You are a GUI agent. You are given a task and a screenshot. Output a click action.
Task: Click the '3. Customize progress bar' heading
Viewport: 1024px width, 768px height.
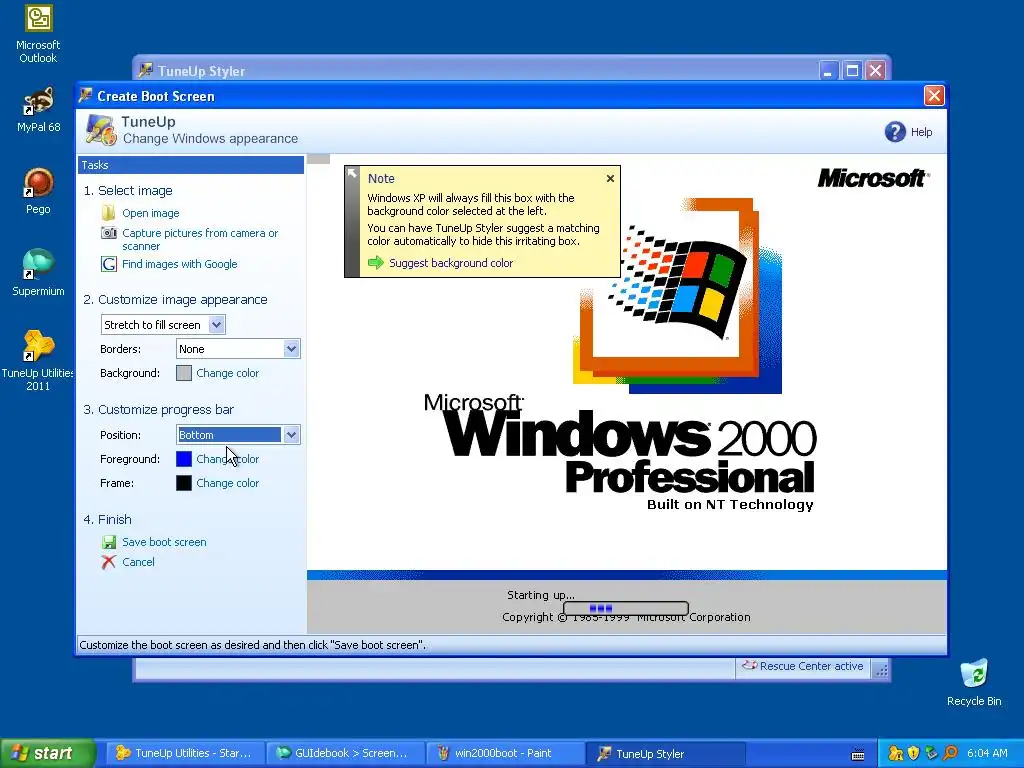coord(158,409)
